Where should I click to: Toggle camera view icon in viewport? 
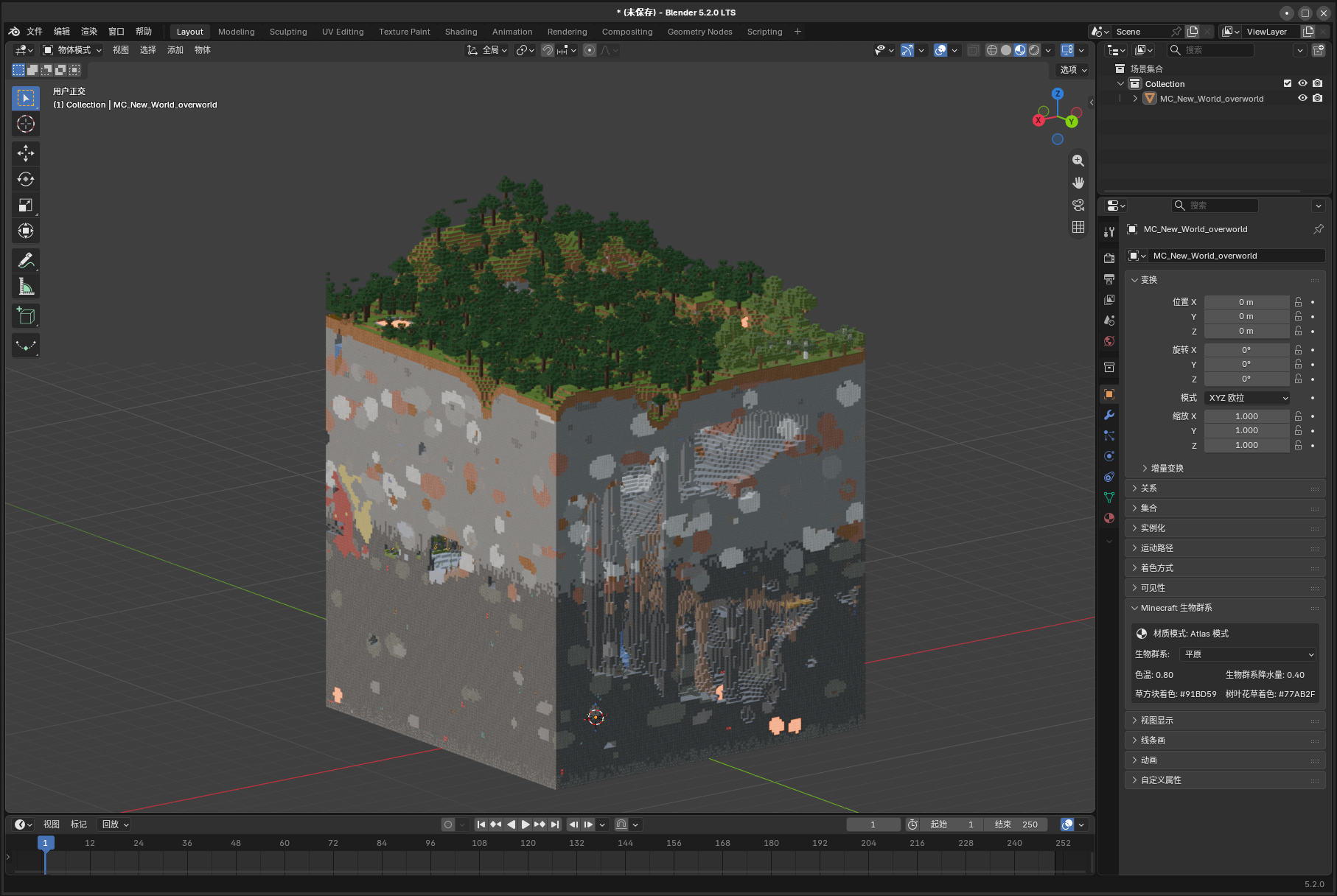click(1078, 205)
